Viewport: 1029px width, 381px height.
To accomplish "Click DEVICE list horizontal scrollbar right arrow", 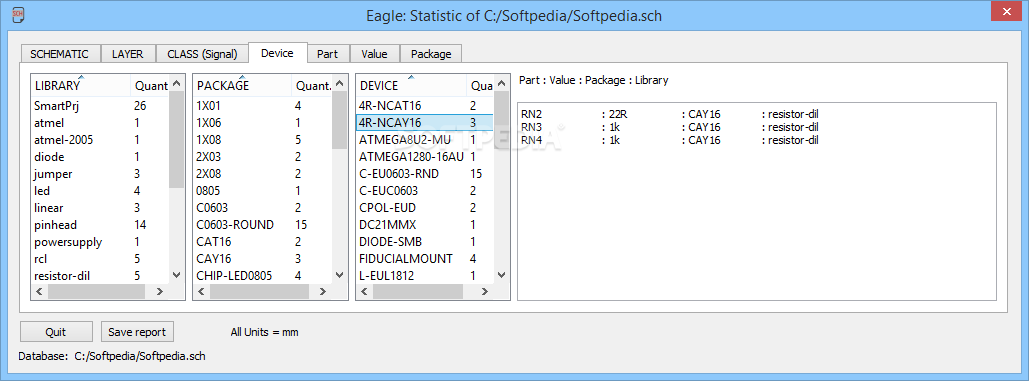I will point(484,292).
